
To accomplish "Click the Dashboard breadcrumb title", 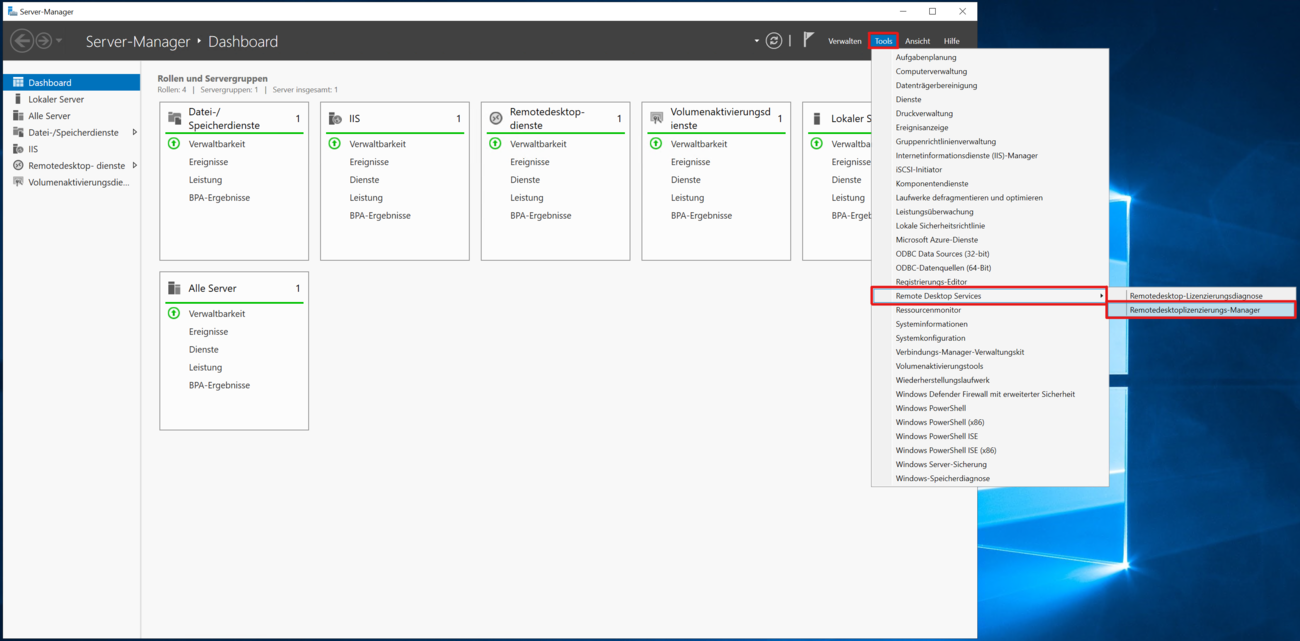I will (243, 41).
